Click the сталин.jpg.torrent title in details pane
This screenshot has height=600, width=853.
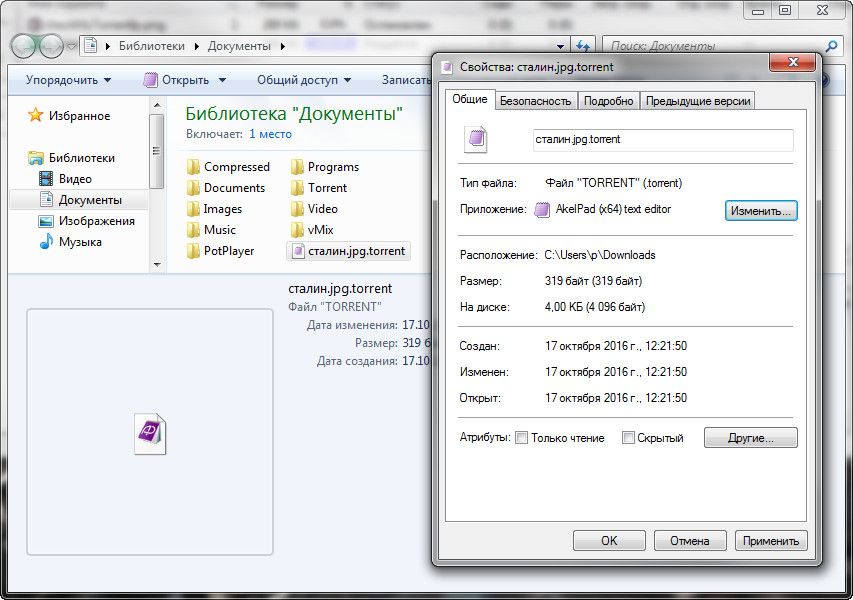click(340, 288)
